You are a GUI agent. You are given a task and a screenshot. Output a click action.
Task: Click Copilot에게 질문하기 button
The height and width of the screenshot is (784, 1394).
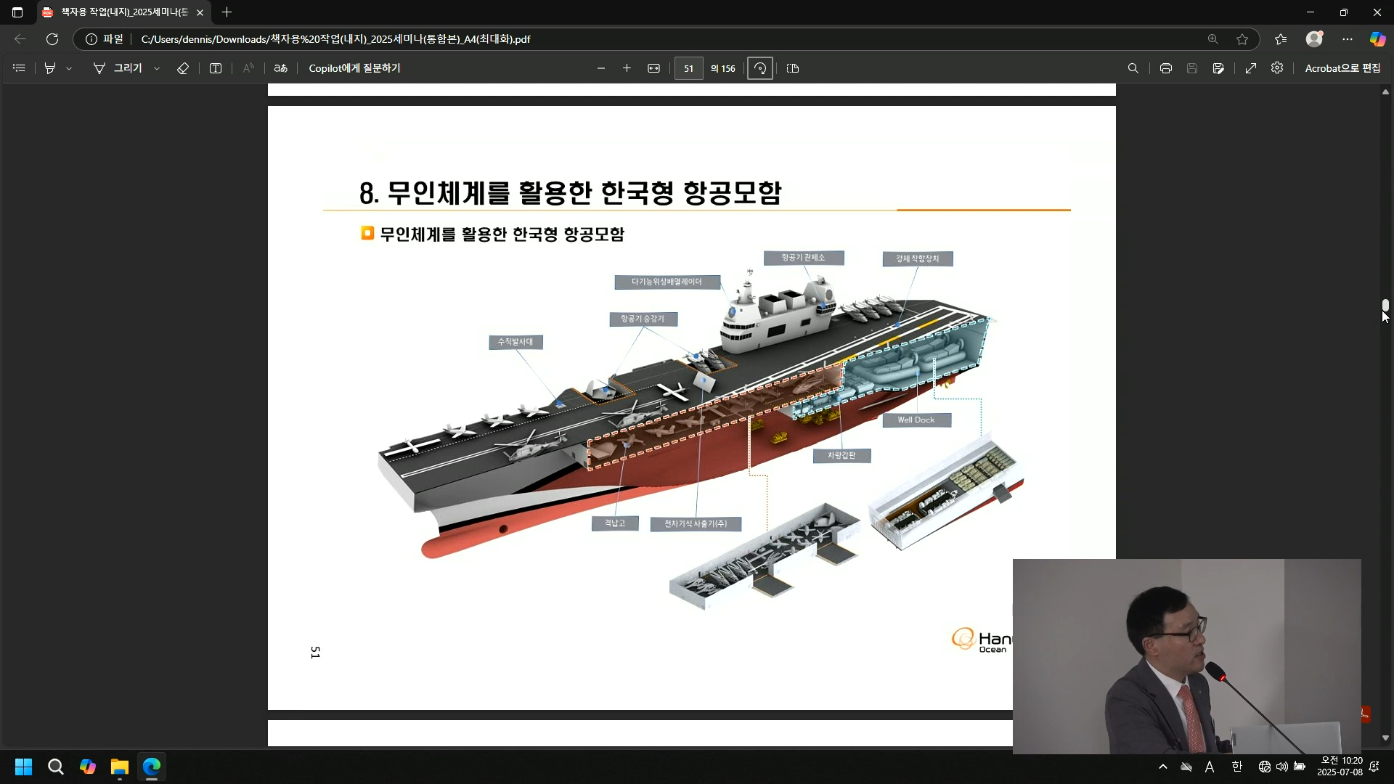[x=354, y=68]
